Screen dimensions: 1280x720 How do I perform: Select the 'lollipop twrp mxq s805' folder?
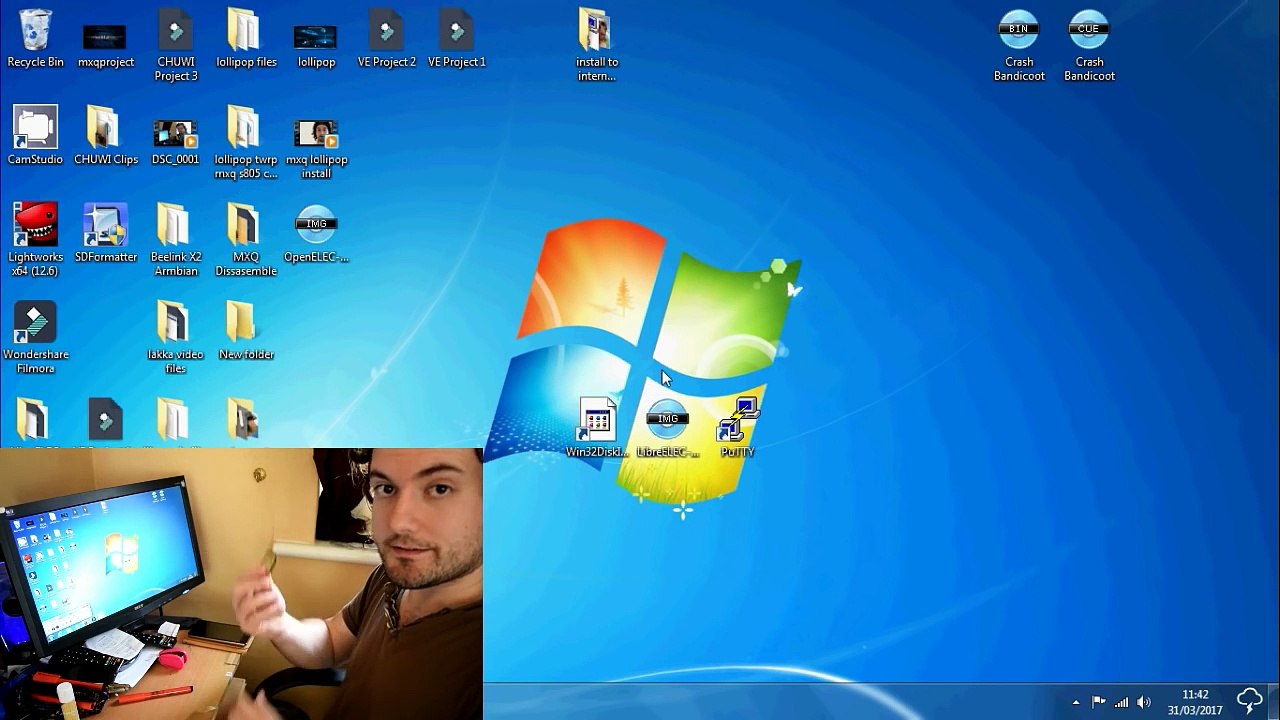[x=246, y=142]
